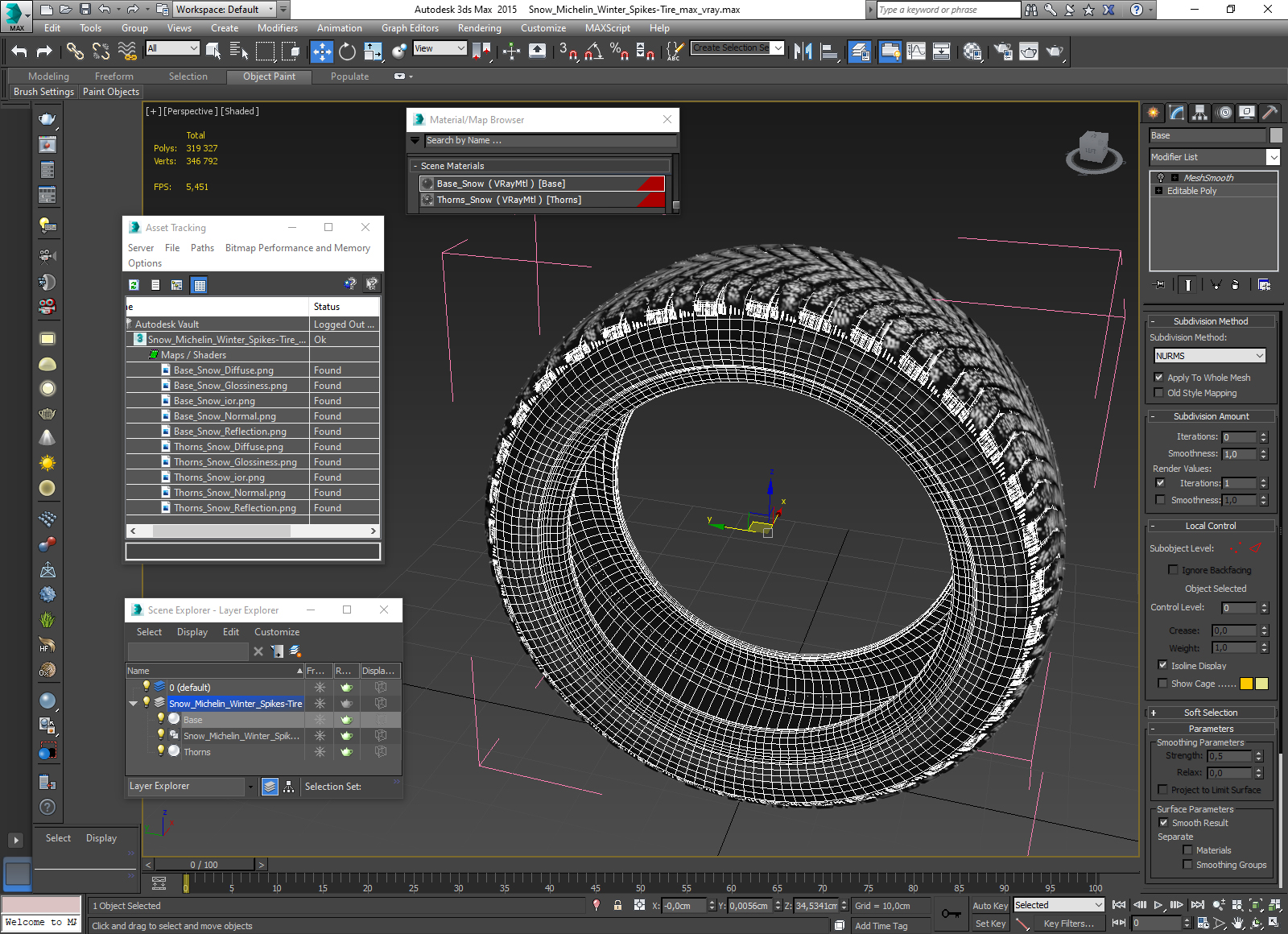The image size is (1288, 934).
Task: Activate Select and Move tool
Action: tap(321, 52)
